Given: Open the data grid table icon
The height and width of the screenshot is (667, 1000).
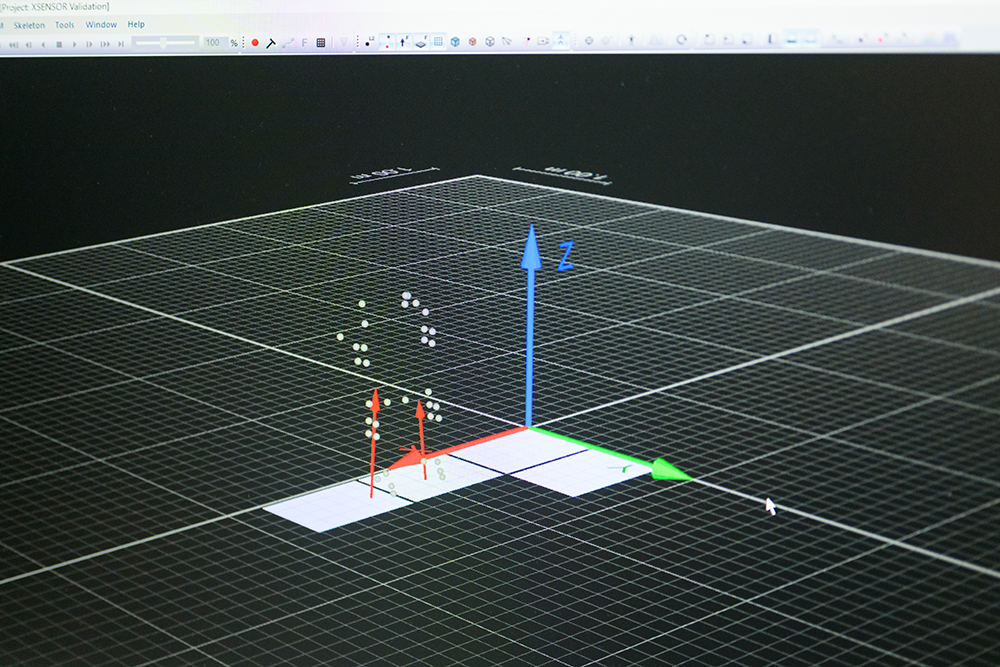Looking at the screenshot, I should (321, 43).
